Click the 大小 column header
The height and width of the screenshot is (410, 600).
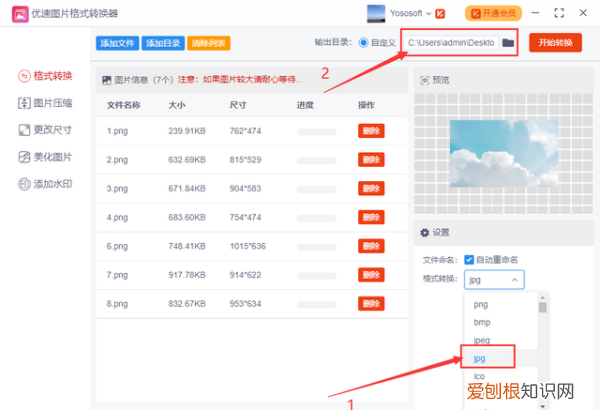point(177,105)
